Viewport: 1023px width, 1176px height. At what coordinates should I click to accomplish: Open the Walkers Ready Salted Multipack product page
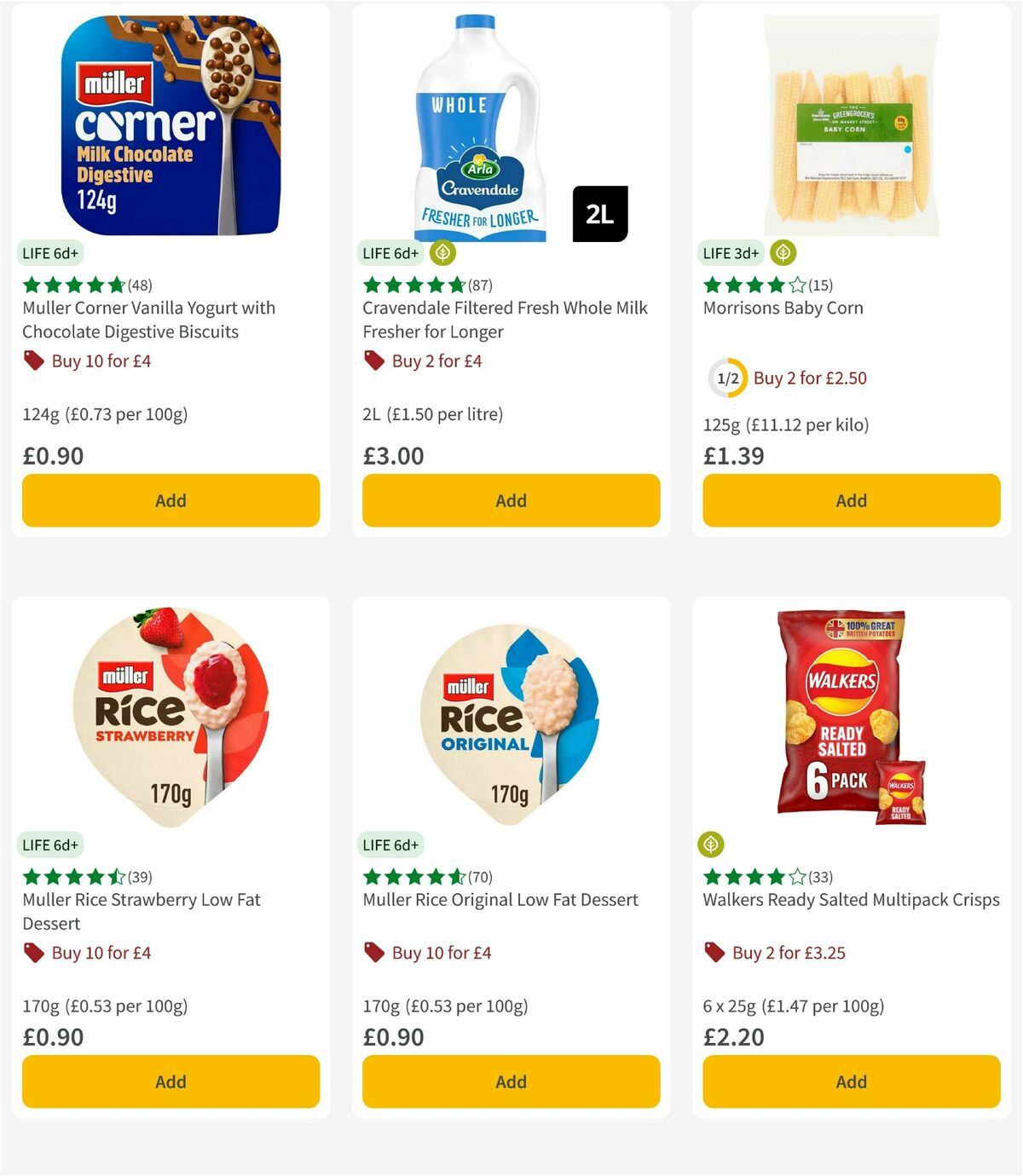point(851,899)
